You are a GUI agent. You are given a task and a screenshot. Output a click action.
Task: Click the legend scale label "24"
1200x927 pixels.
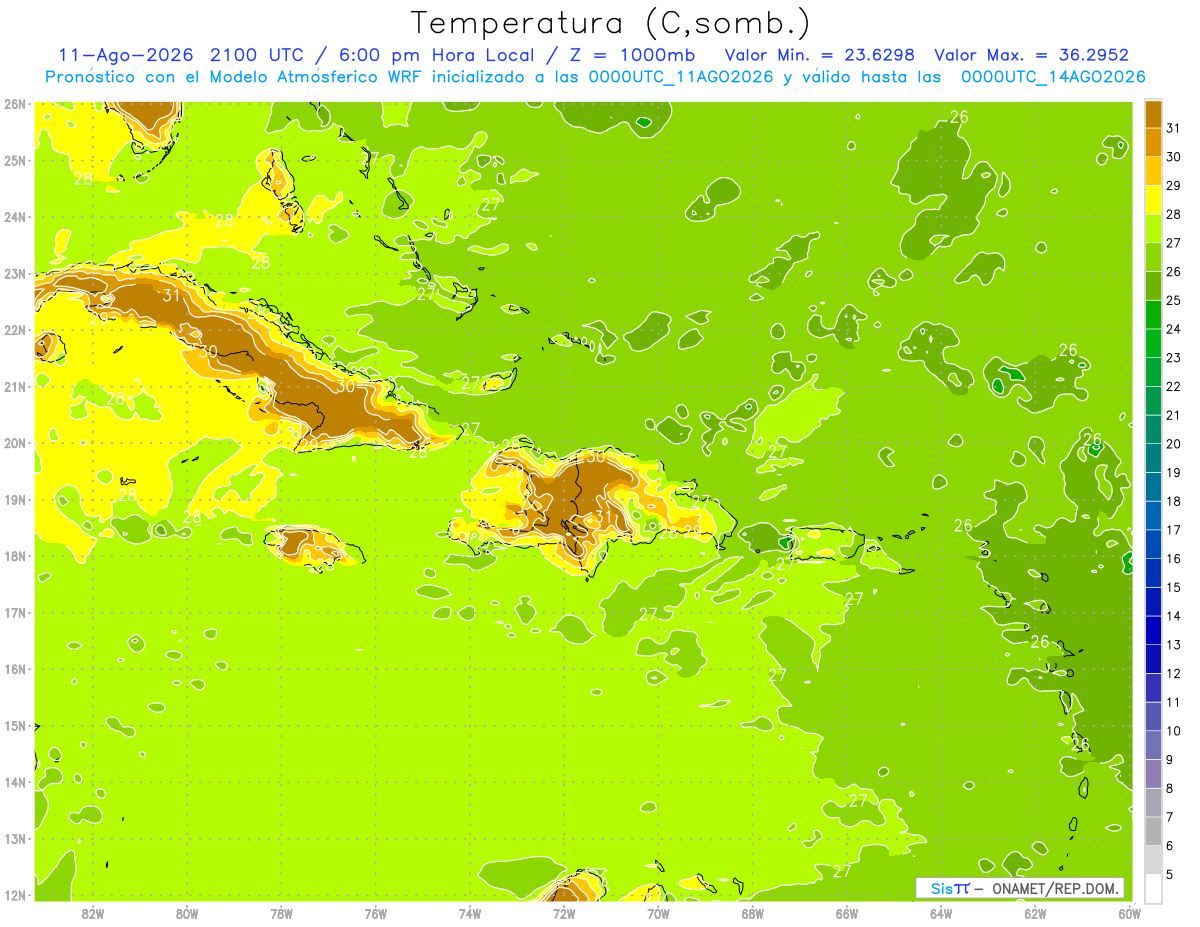tap(1174, 329)
